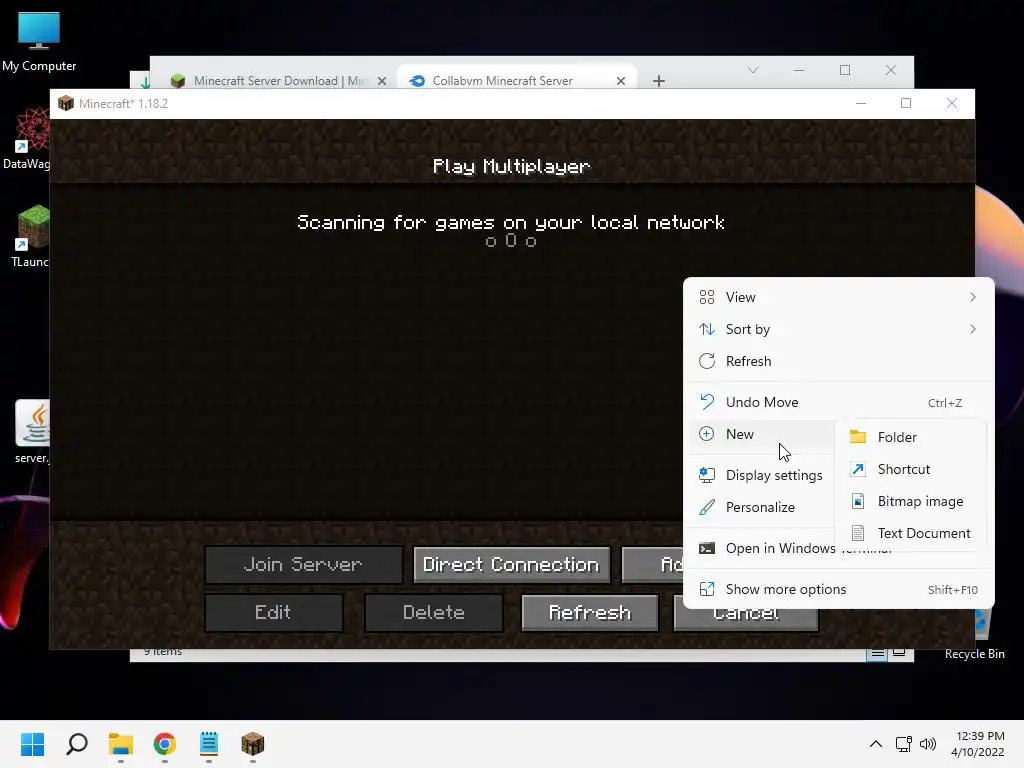Open volume tray icon

[x=927, y=744]
